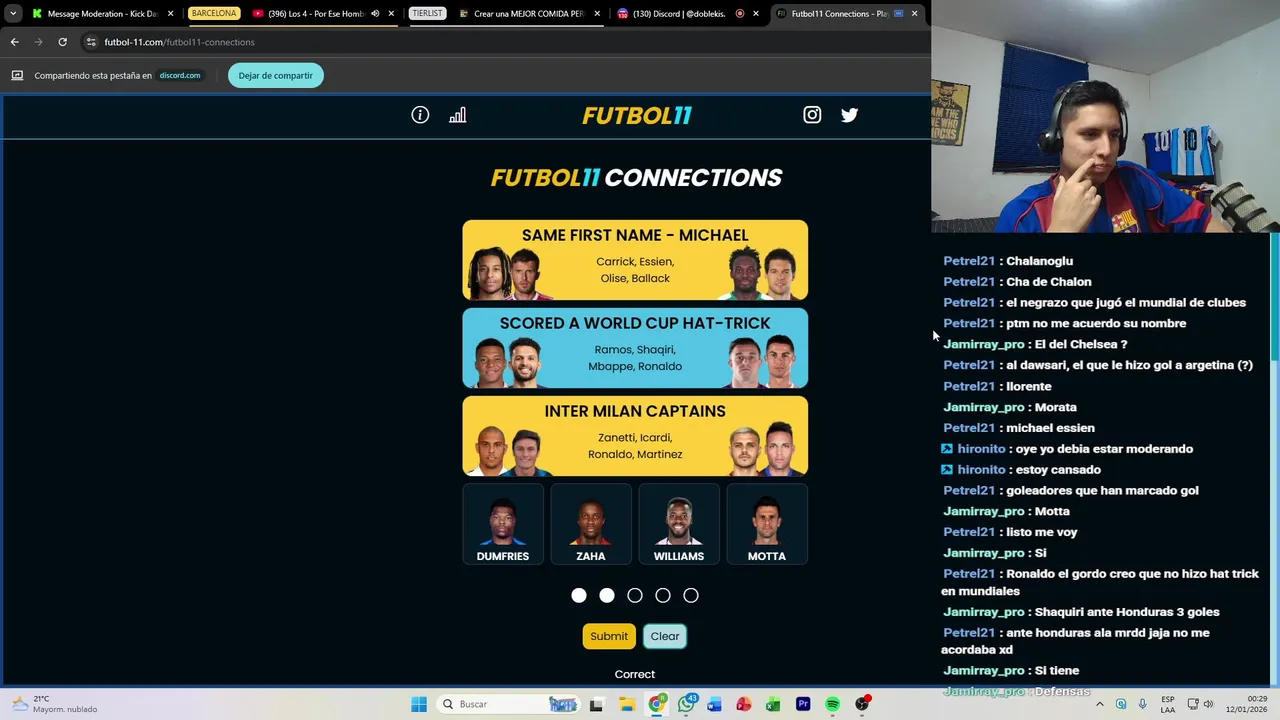Select the Williams player tile
The width and height of the screenshot is (1280, 720).
[x=679, y=524]
